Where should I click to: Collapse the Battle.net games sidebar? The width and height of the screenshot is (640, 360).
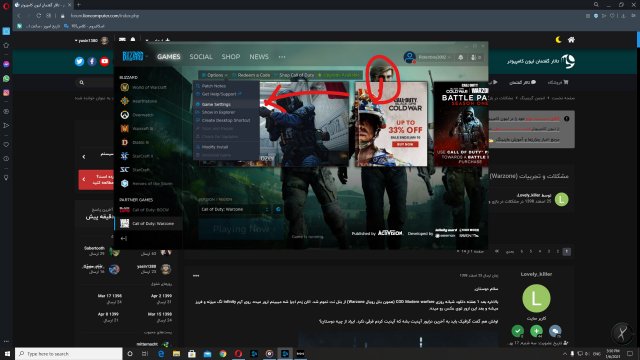click(124, 238)
